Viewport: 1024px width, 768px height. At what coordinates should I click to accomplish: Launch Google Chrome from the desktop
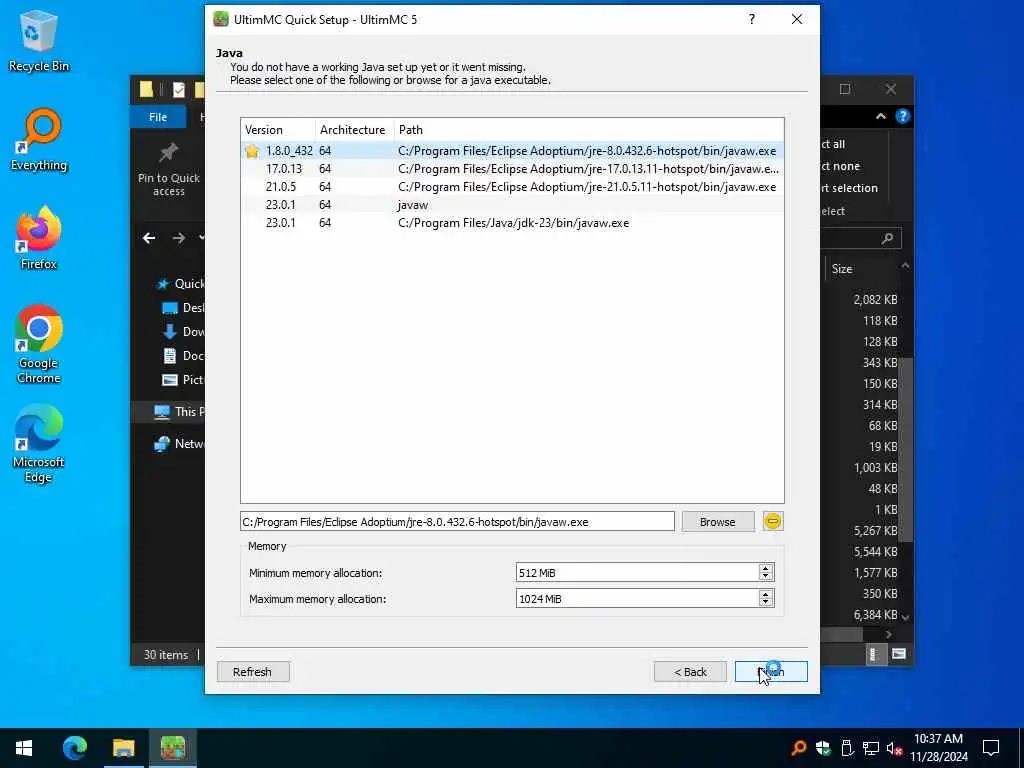pos(39,344)
